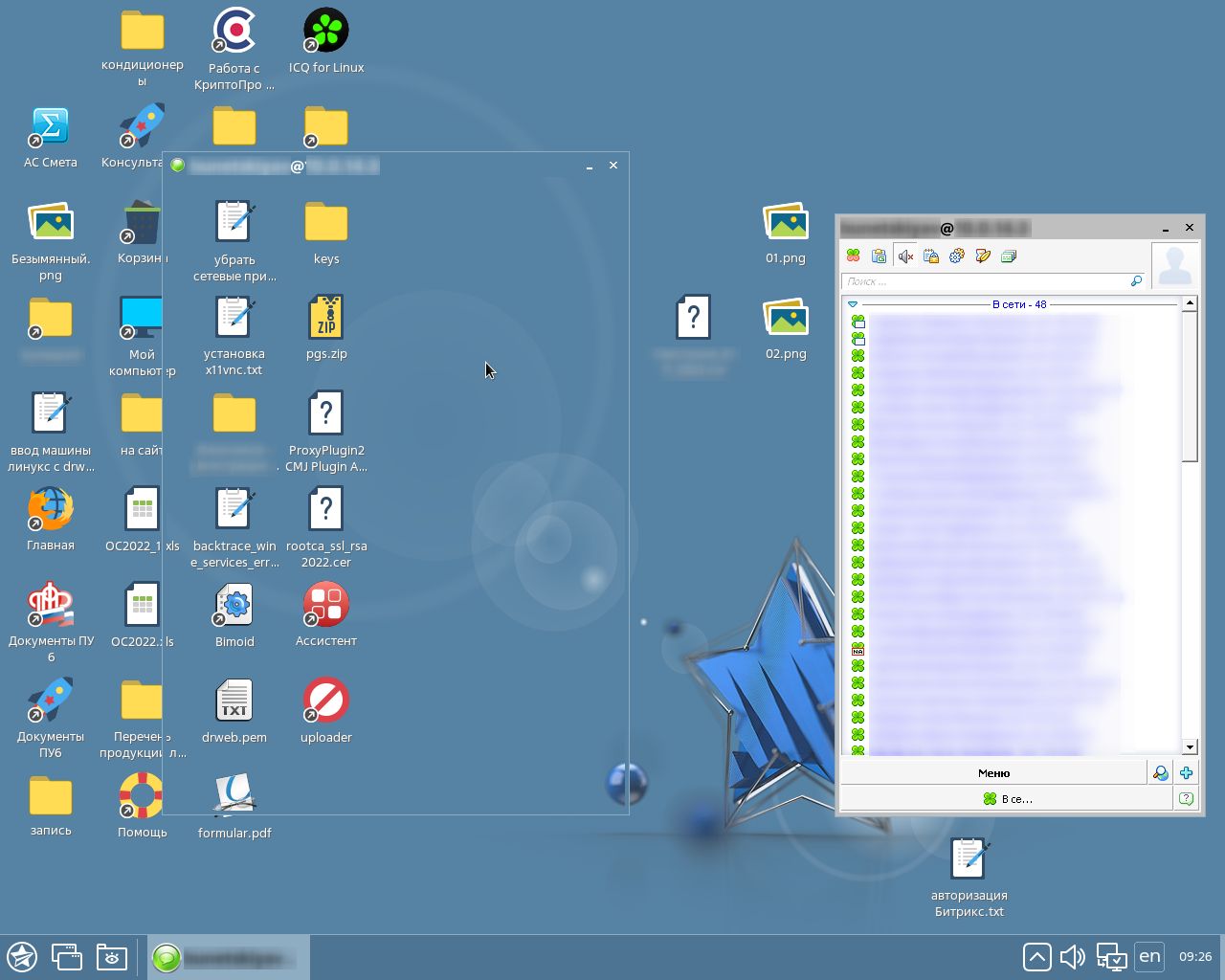Click the notepad with lock toolbar icon
This screenshot has width=1225, height=980.
point(930,256)
